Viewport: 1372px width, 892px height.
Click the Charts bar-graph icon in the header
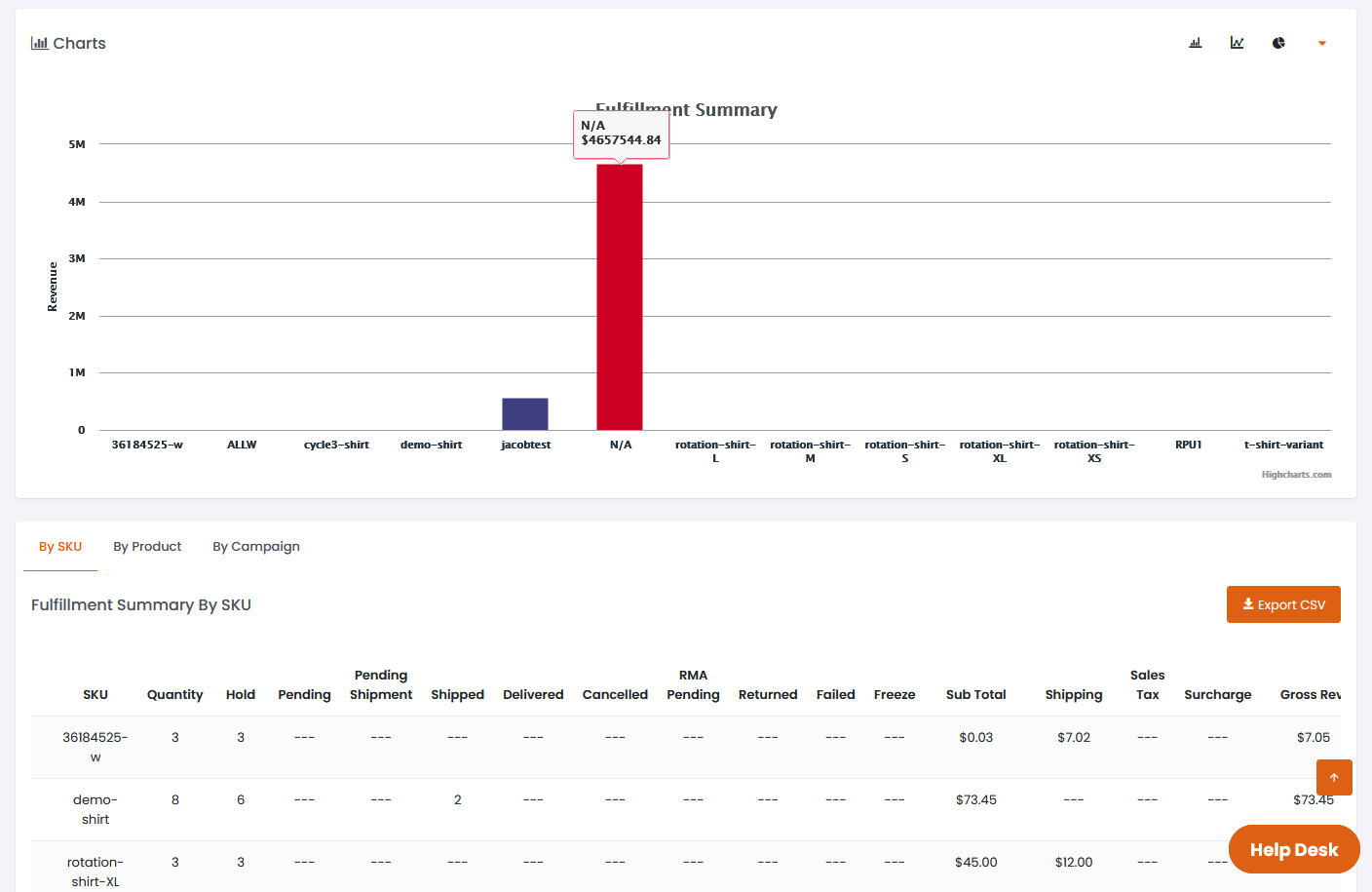[x=40, y=43]
